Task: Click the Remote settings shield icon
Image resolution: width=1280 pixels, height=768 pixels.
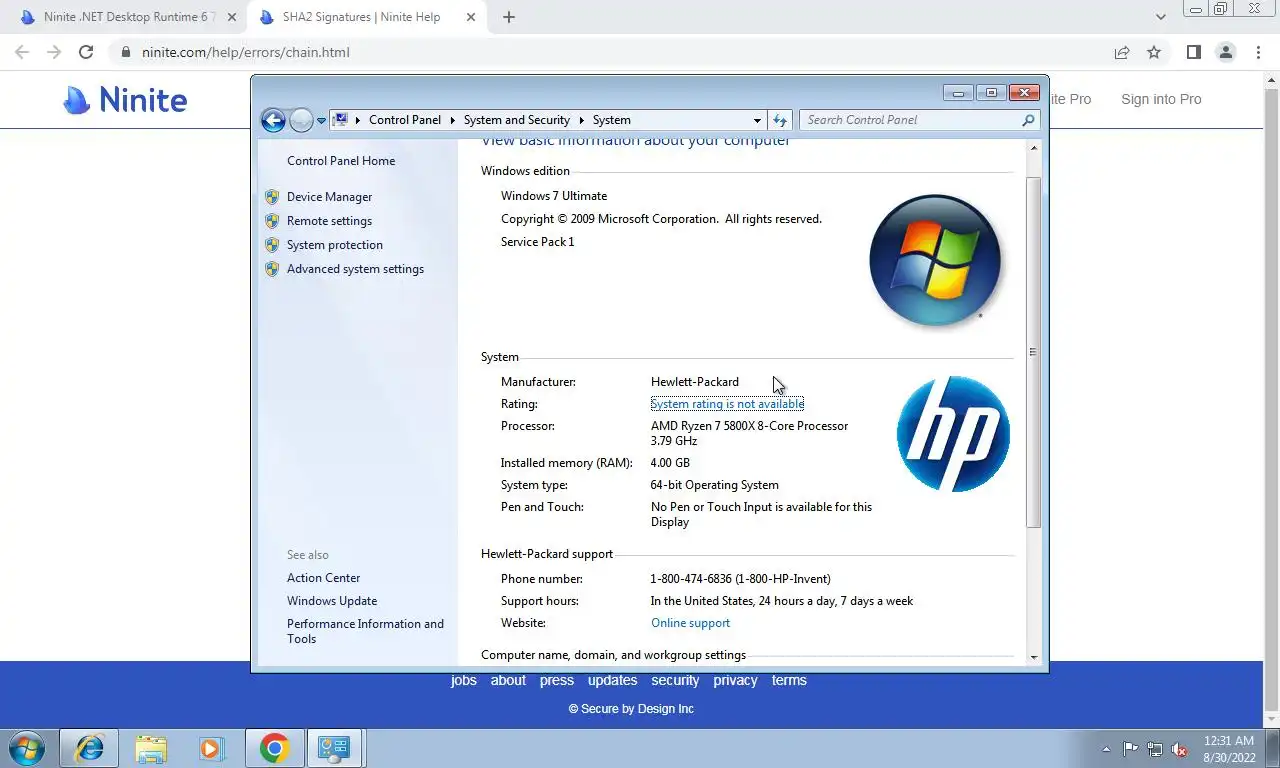Action: click(x=272, y=221)
